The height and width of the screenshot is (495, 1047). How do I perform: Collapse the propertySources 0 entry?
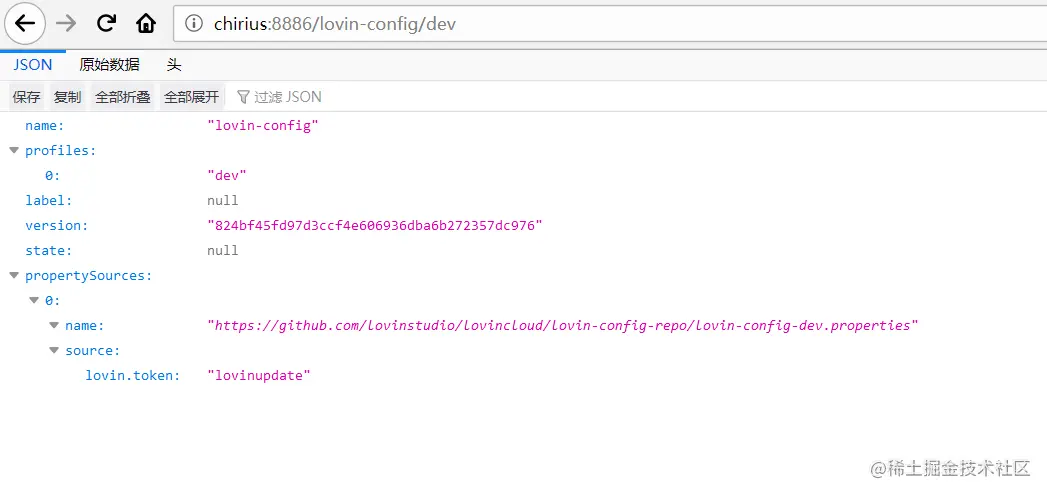click(x=34, y=301)
